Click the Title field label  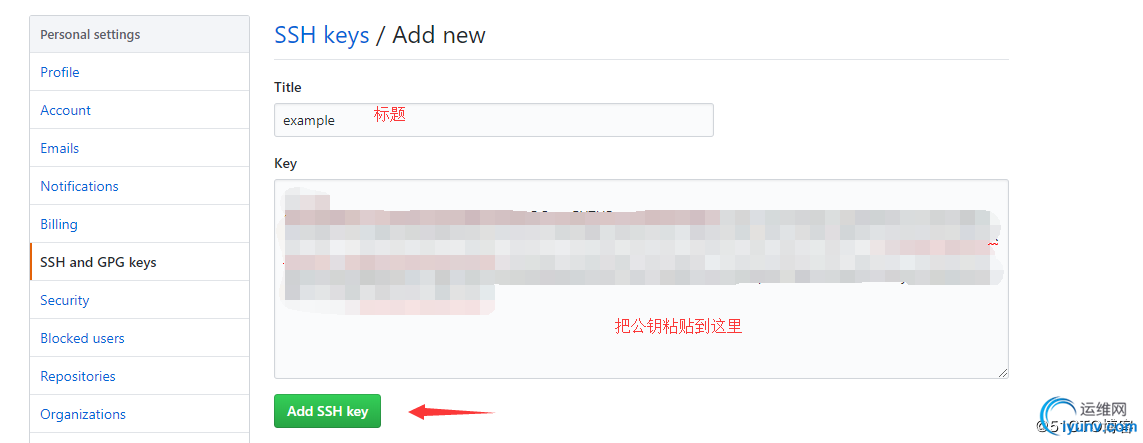point(287,87)
